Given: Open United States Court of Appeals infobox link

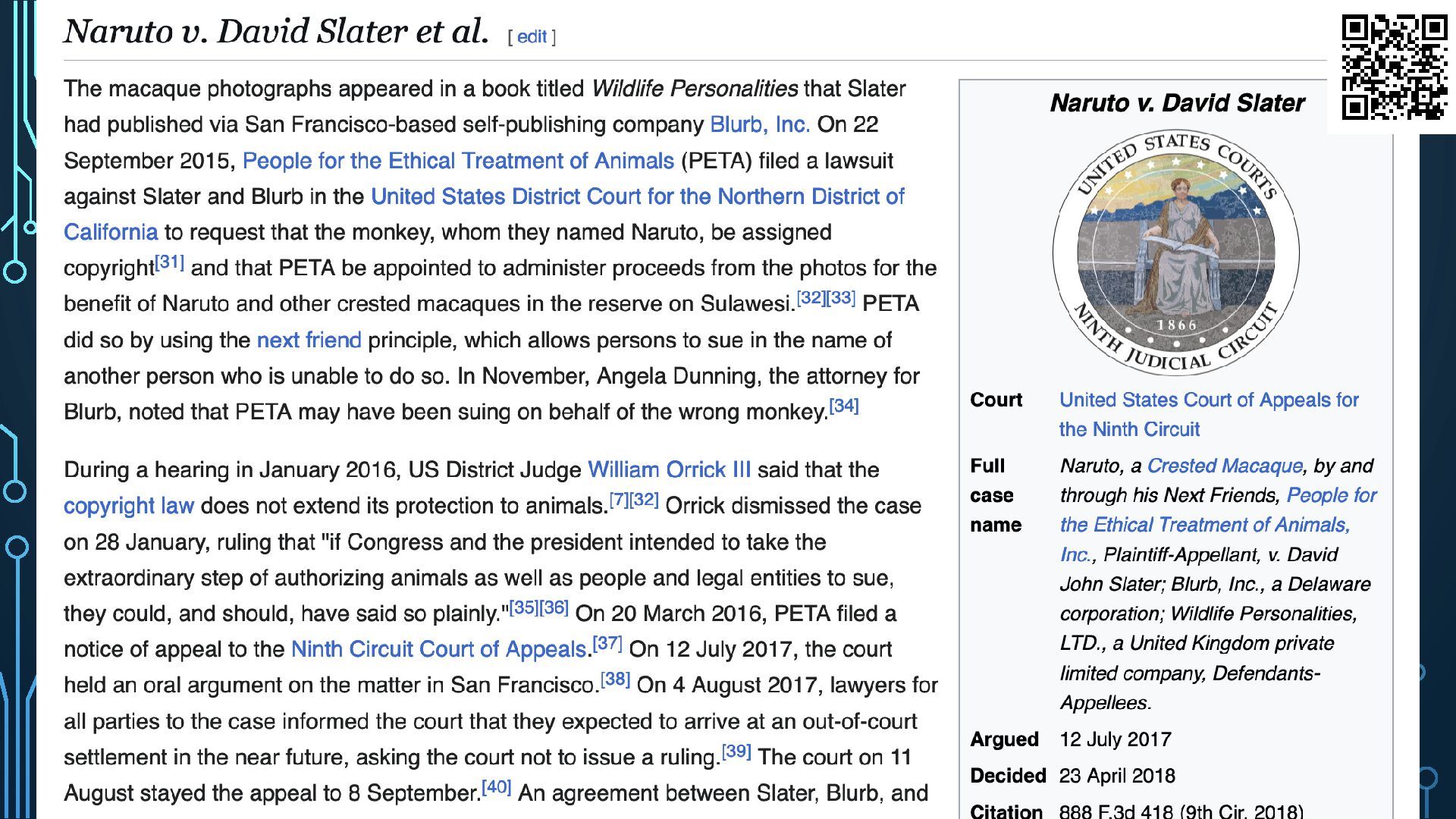Looking at the screenshot, I should tap(1209, 414).
